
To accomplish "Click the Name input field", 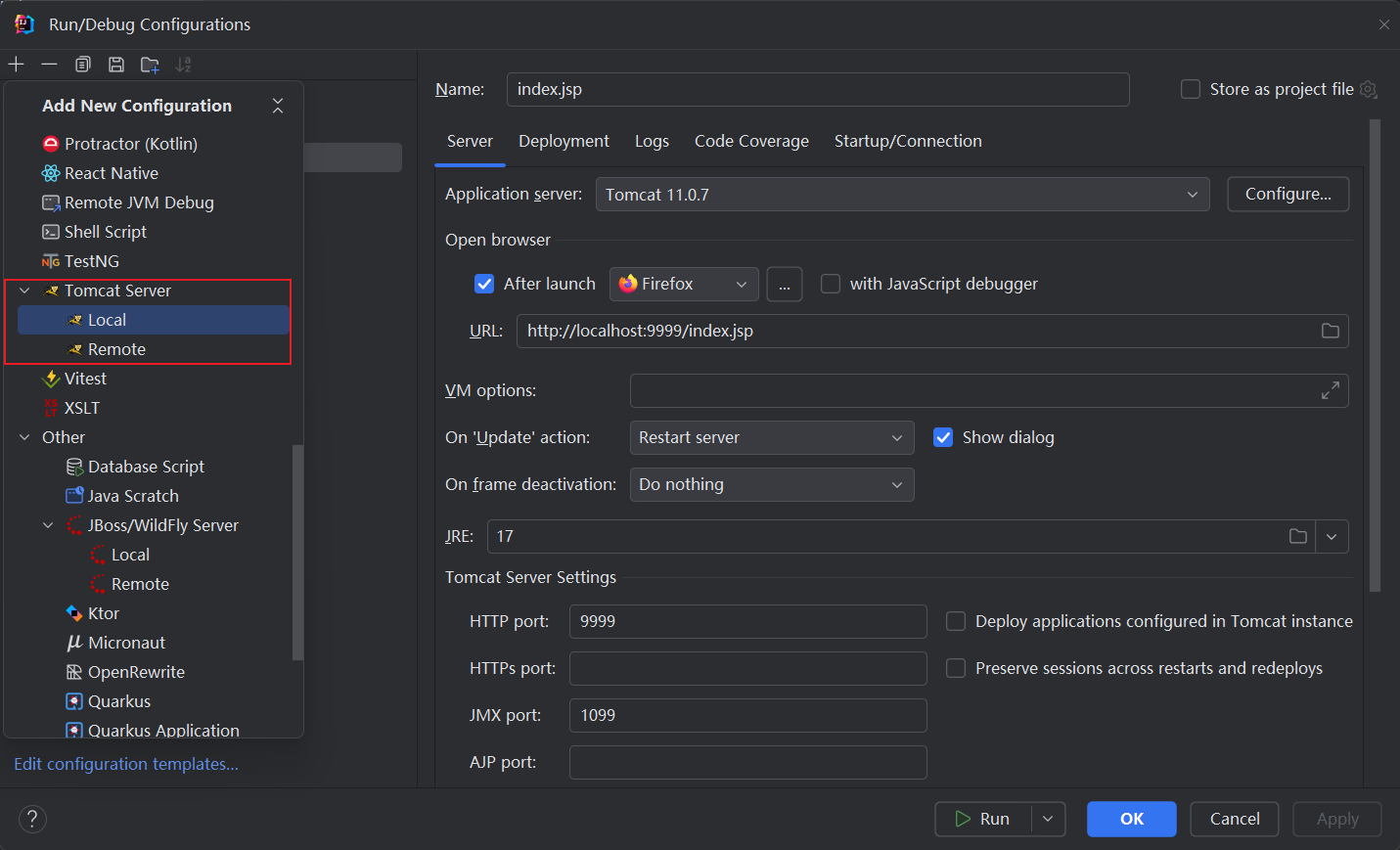I will [x=818, y=89].
